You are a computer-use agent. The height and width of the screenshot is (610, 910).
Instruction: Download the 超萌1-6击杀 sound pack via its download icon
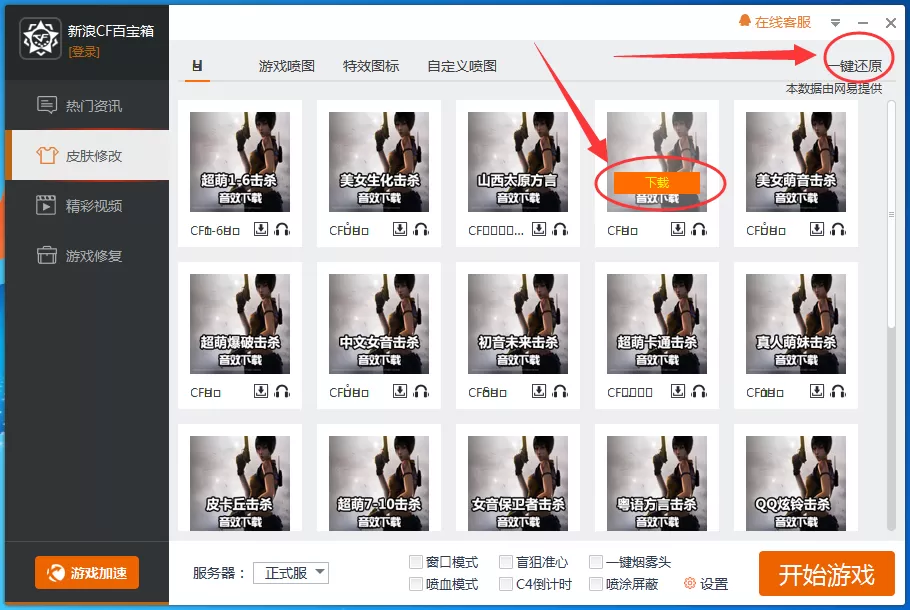coord(261,229)
